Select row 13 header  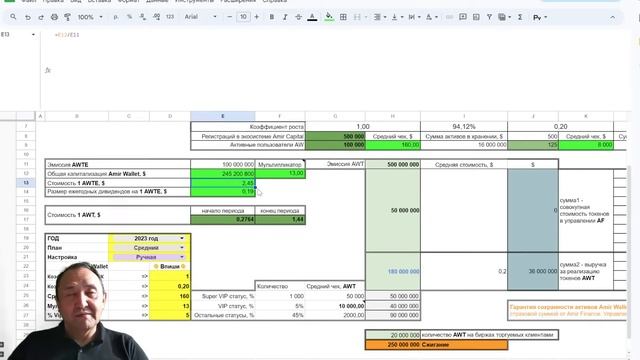tap(26, 182)
